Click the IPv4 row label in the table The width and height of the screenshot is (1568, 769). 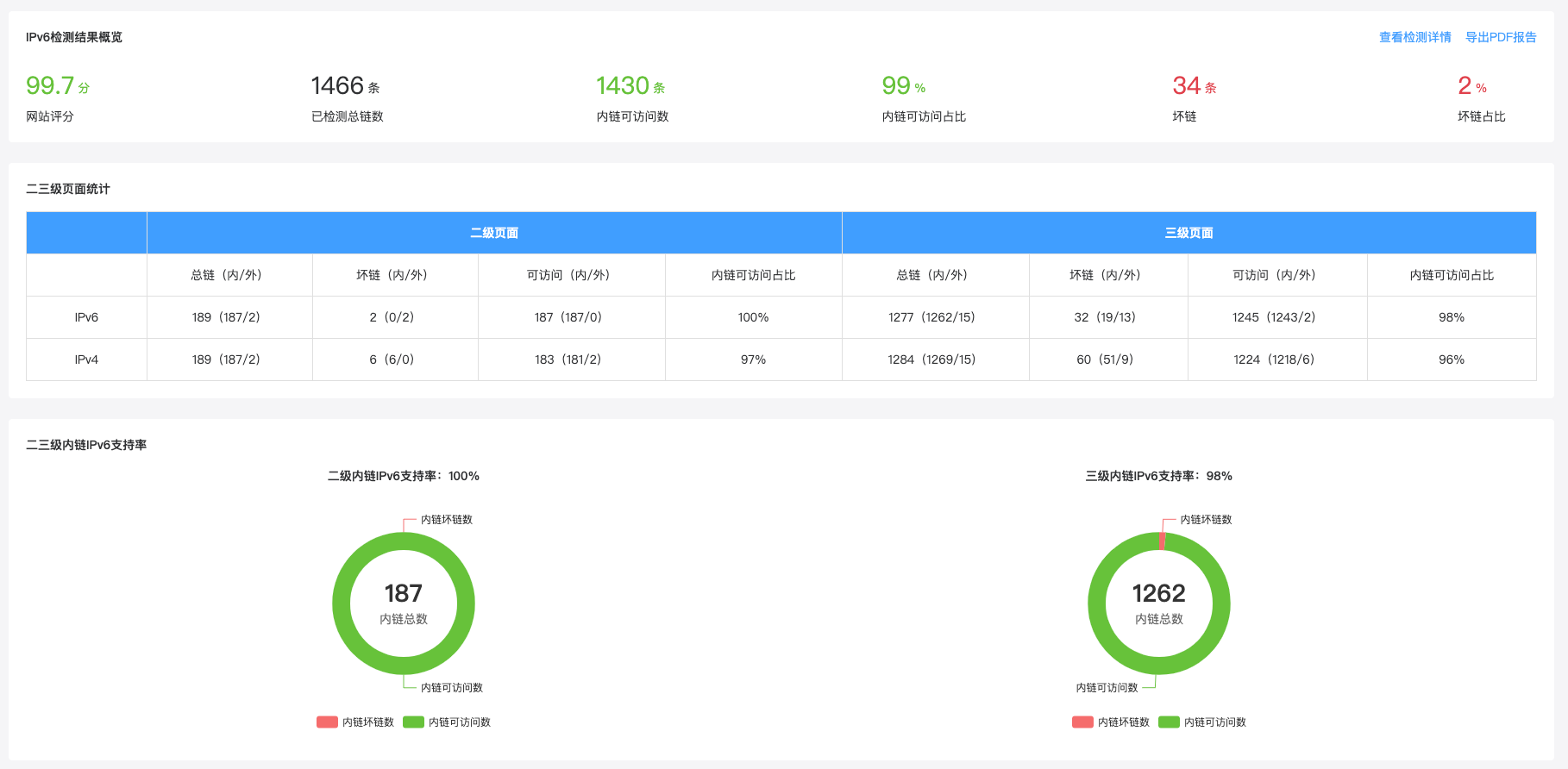[x=86, y=359]
